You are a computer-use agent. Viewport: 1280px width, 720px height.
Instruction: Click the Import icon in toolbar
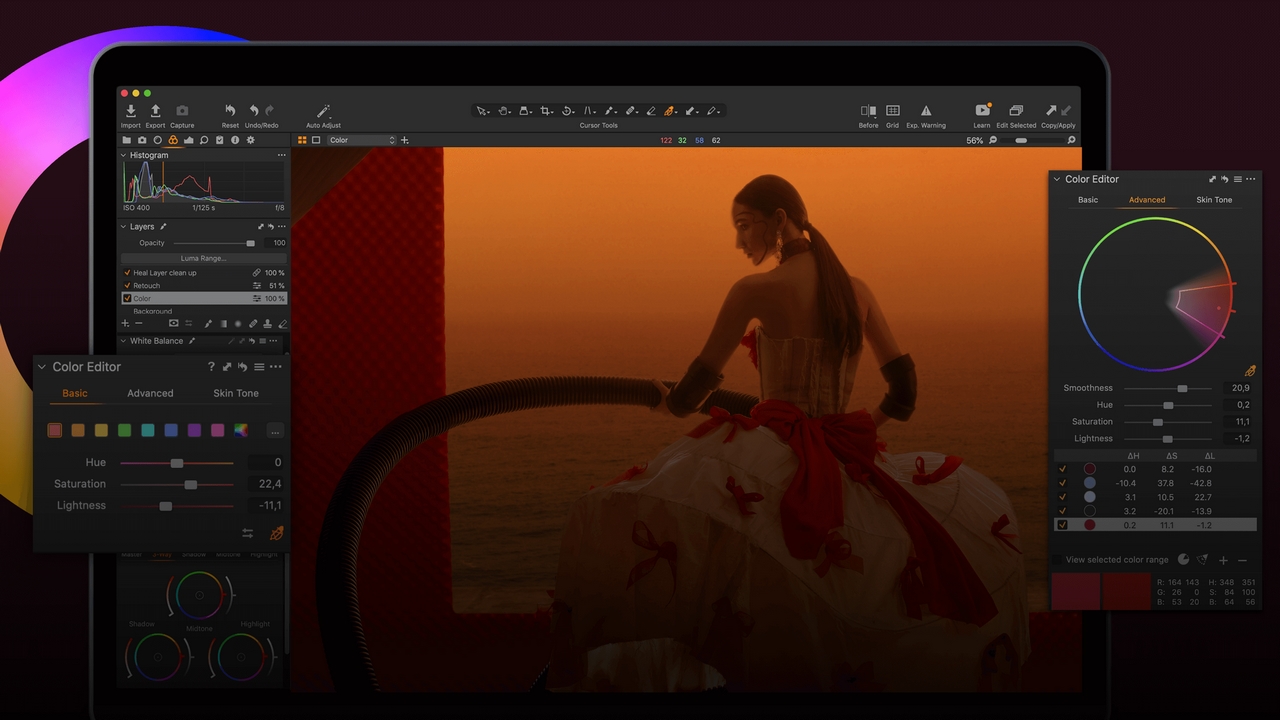tap(130, 111)
